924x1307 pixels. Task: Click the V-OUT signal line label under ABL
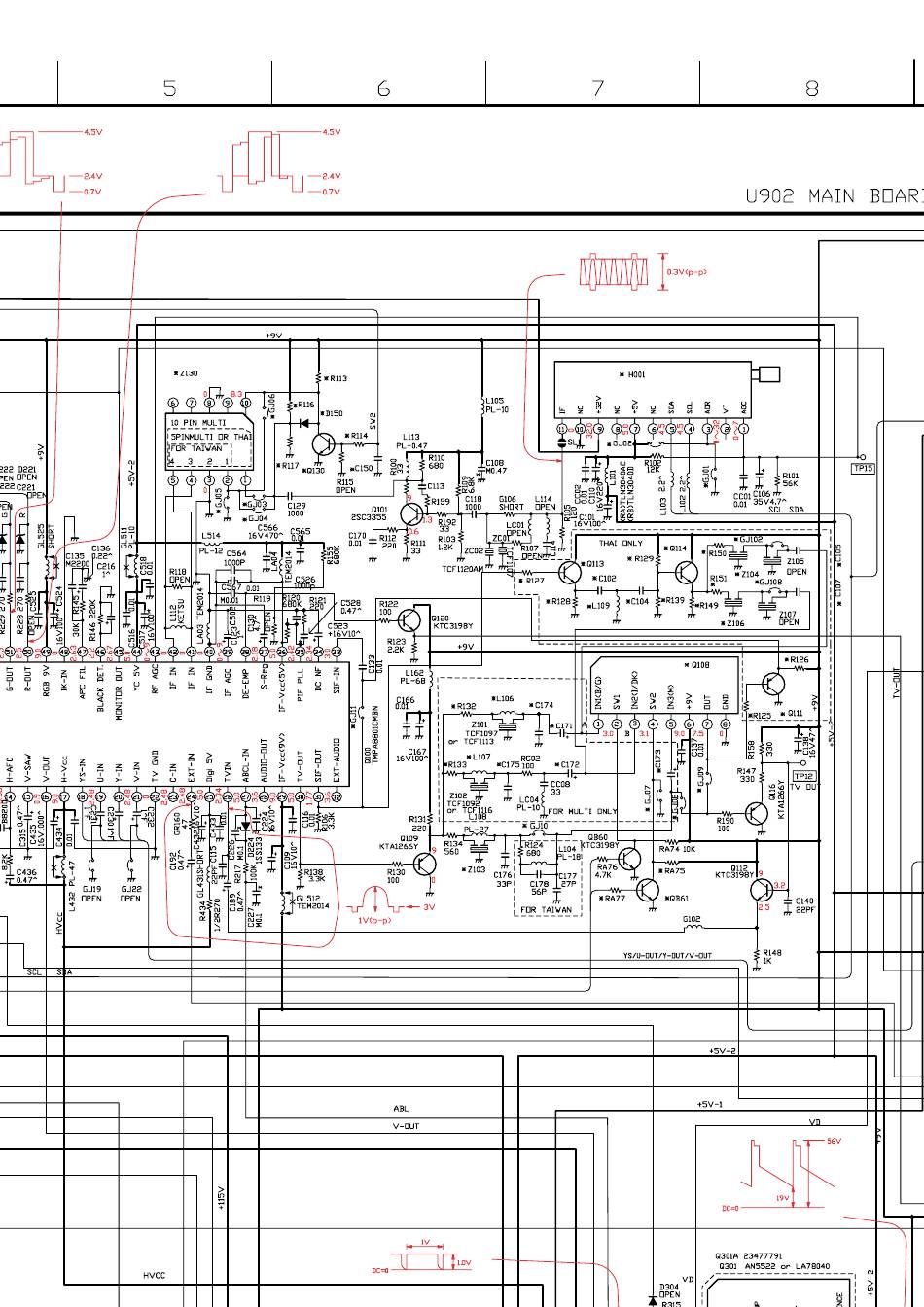[406, 1126]
